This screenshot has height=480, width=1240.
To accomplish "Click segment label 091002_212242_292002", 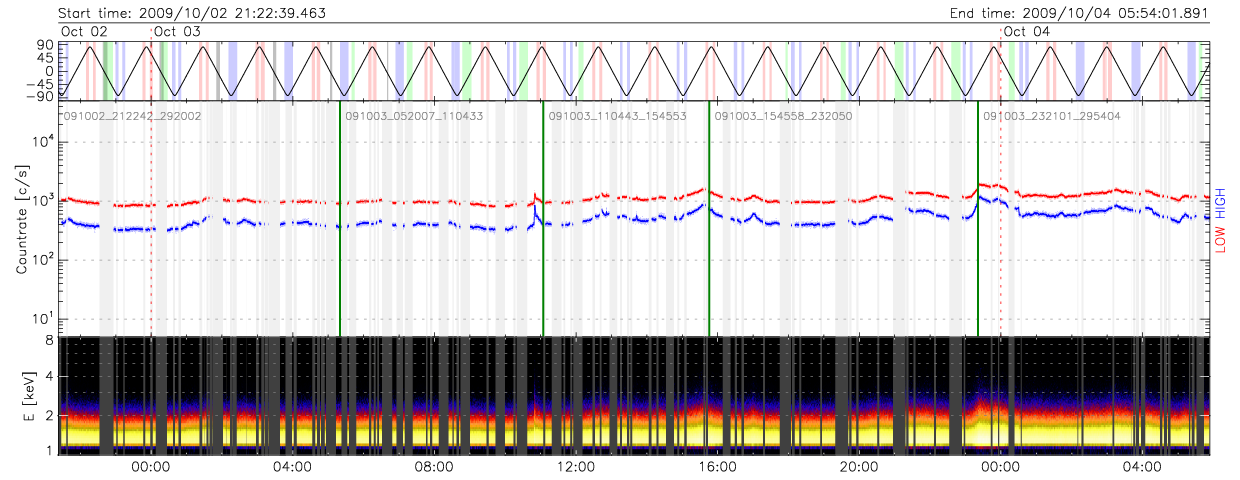I will (133, 116).
